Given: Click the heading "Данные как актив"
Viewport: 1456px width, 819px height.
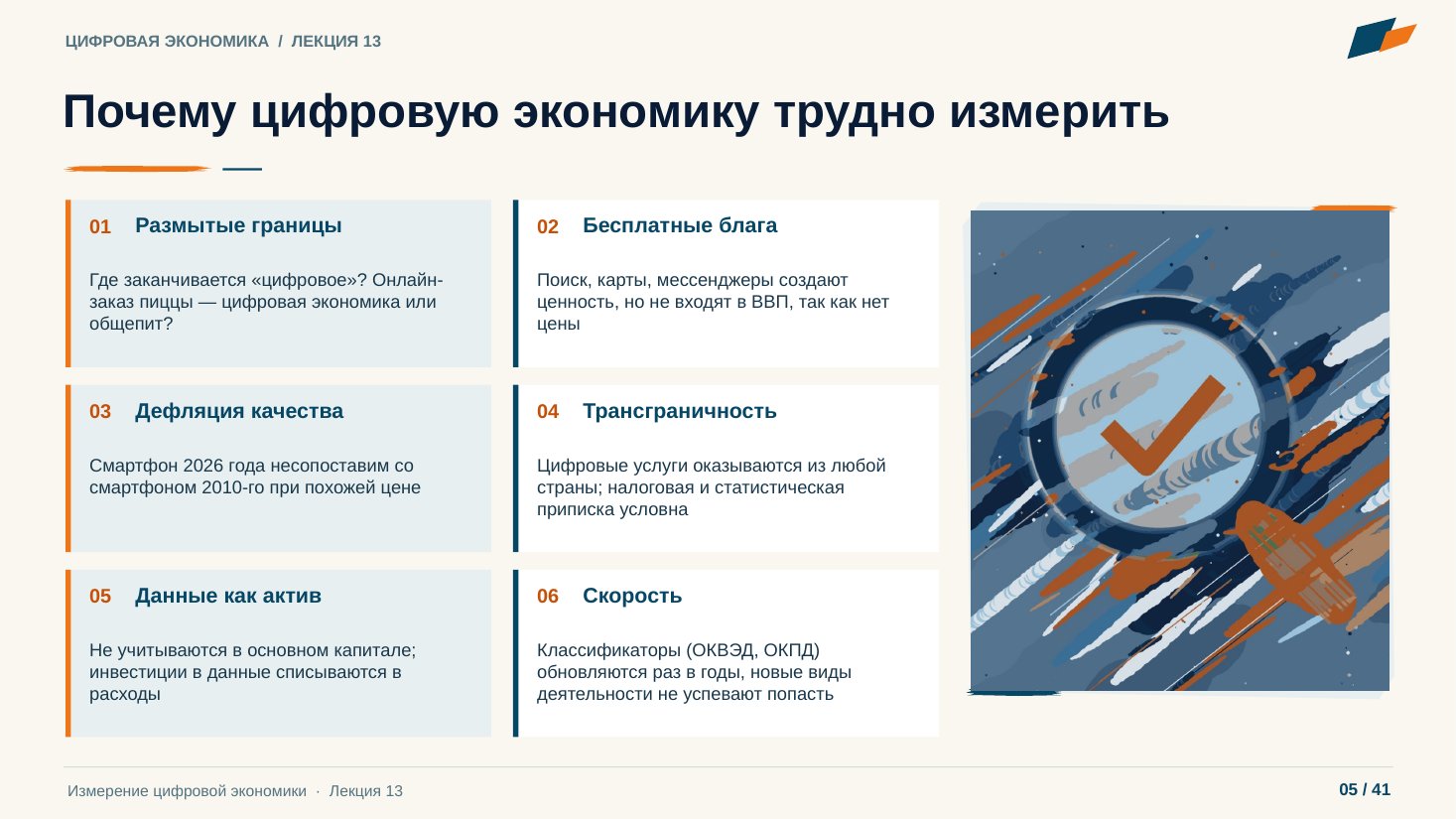Looking at the screenshot, I should tap(228, 596).
